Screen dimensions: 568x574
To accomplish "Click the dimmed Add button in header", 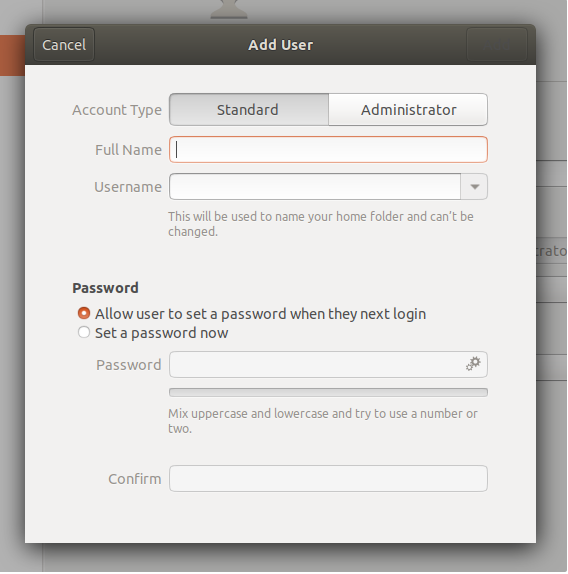I will pos(497,45).
